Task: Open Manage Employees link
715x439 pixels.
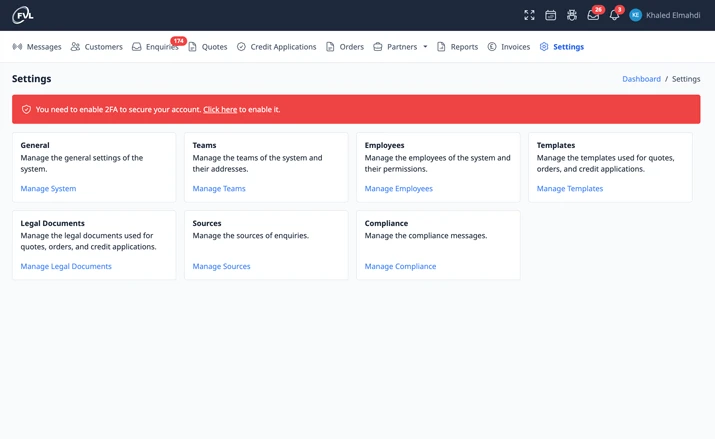Action: (x=399, y=189)
